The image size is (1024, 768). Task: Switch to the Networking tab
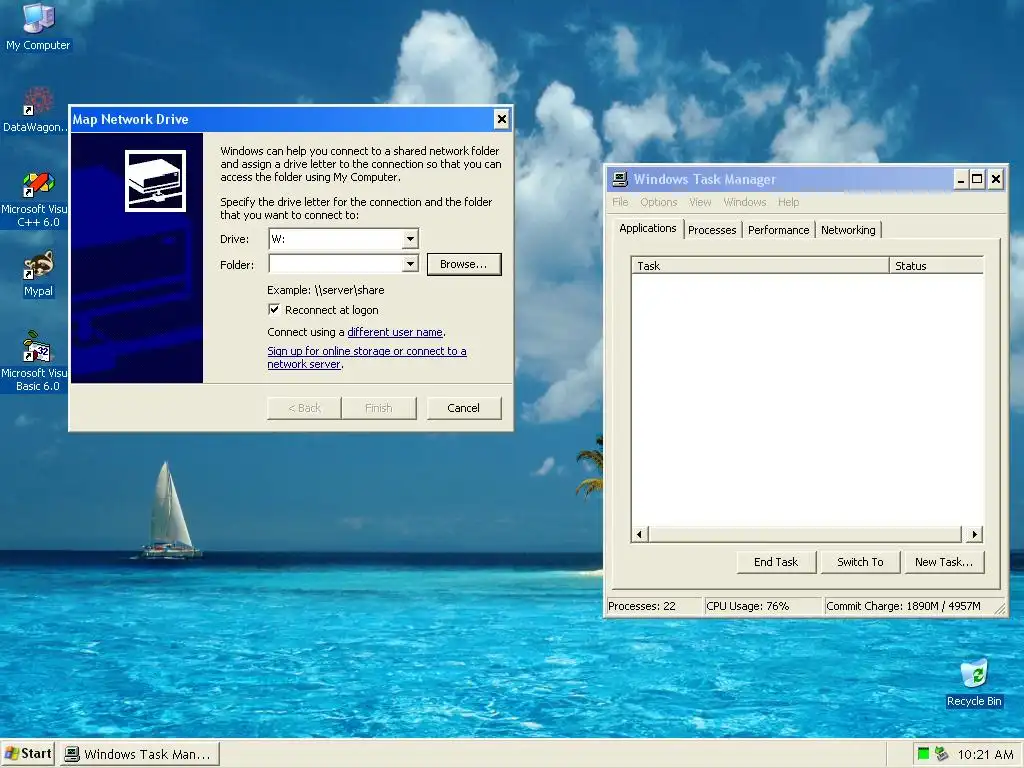point(848,230)
